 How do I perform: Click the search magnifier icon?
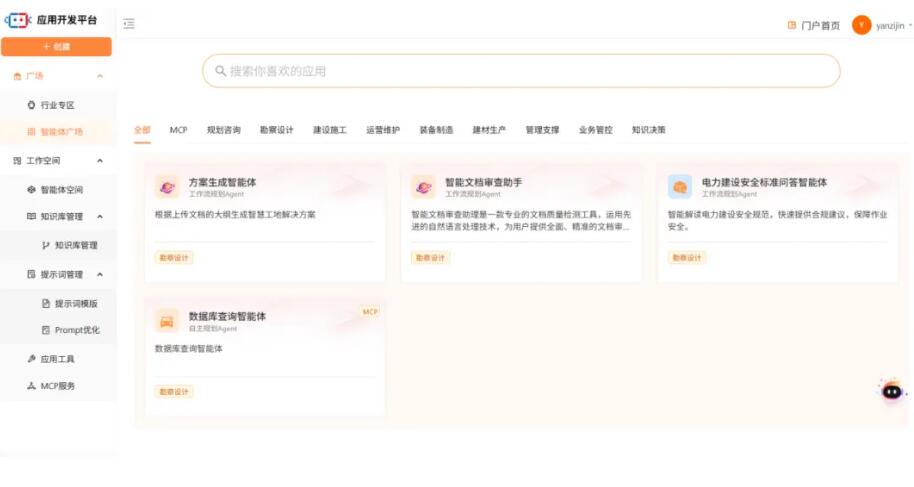[x=220, y=71]
